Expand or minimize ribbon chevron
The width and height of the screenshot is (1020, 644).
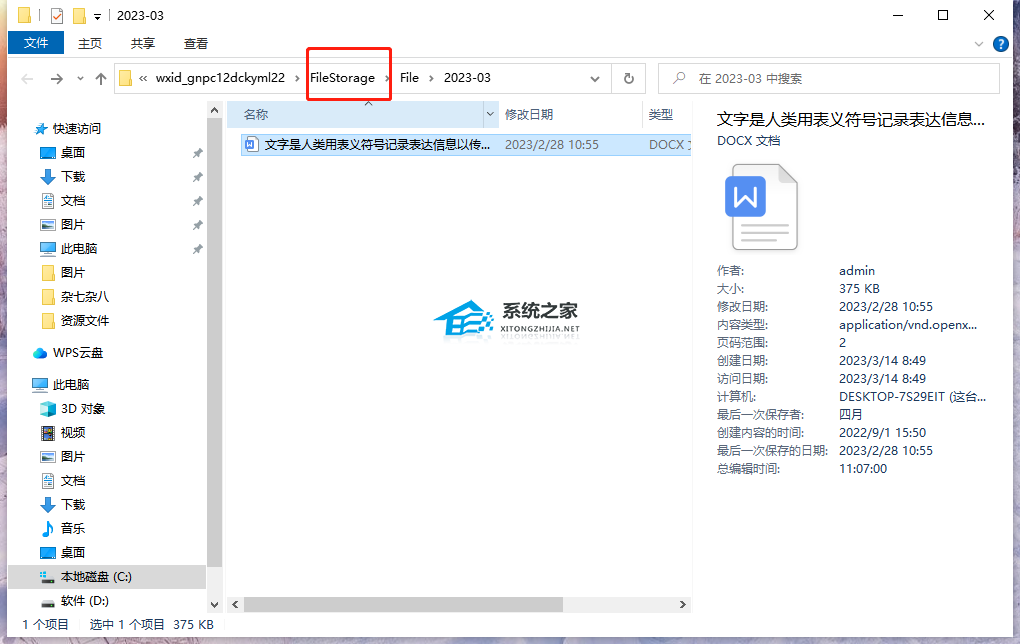click(x=979, y=44)
